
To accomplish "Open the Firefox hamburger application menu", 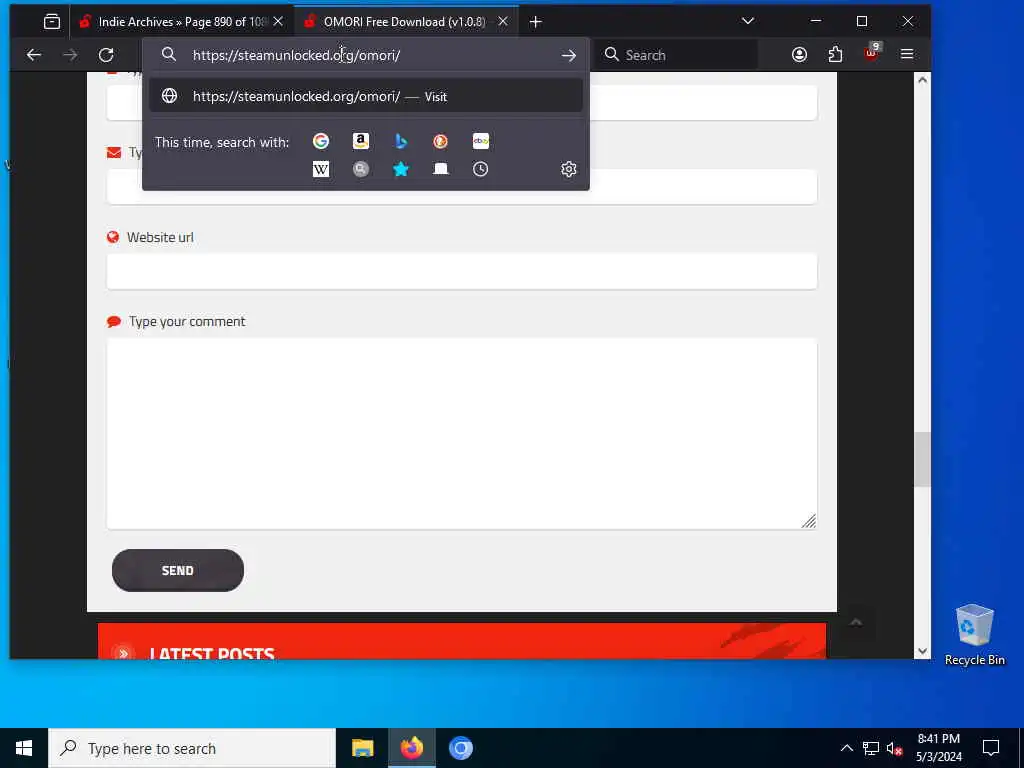I will [x=907, y=54].
